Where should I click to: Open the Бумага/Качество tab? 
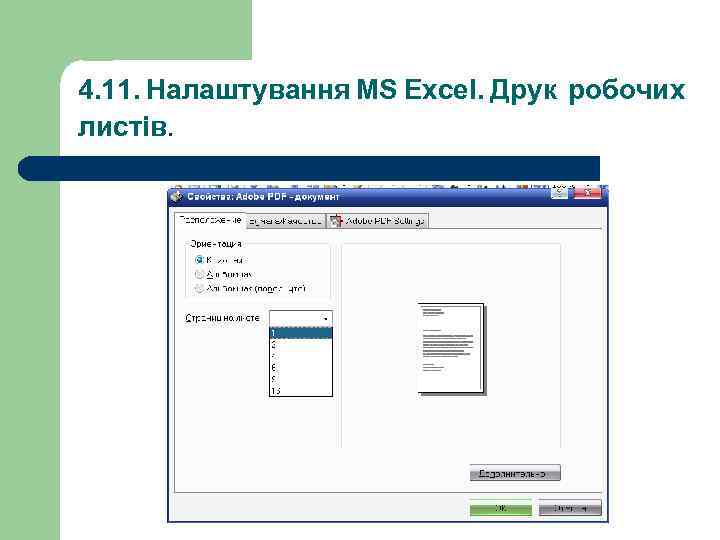[285, 221]
